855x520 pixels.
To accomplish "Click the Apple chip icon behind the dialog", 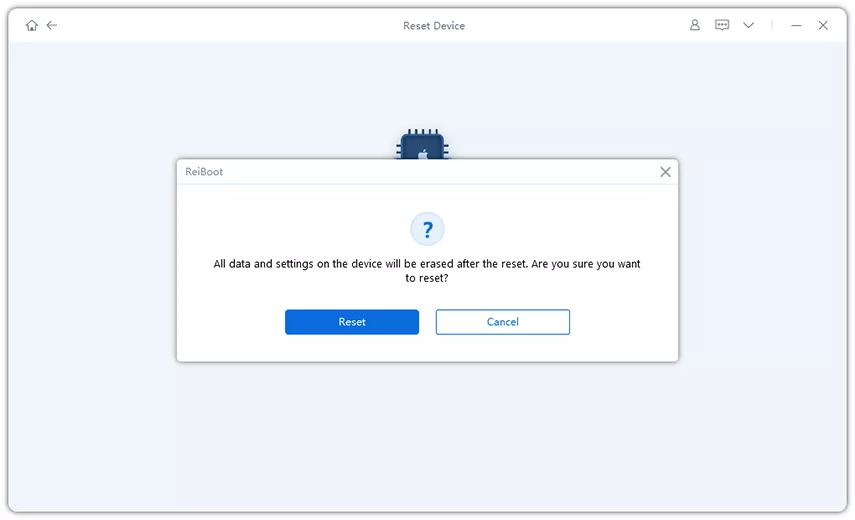I will [423, 147].
